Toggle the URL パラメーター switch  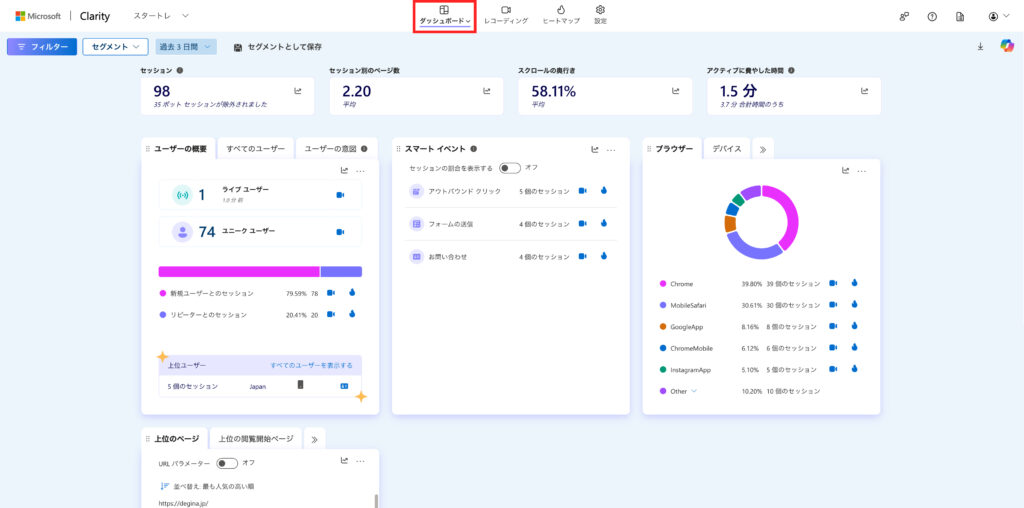coord(227,463)
